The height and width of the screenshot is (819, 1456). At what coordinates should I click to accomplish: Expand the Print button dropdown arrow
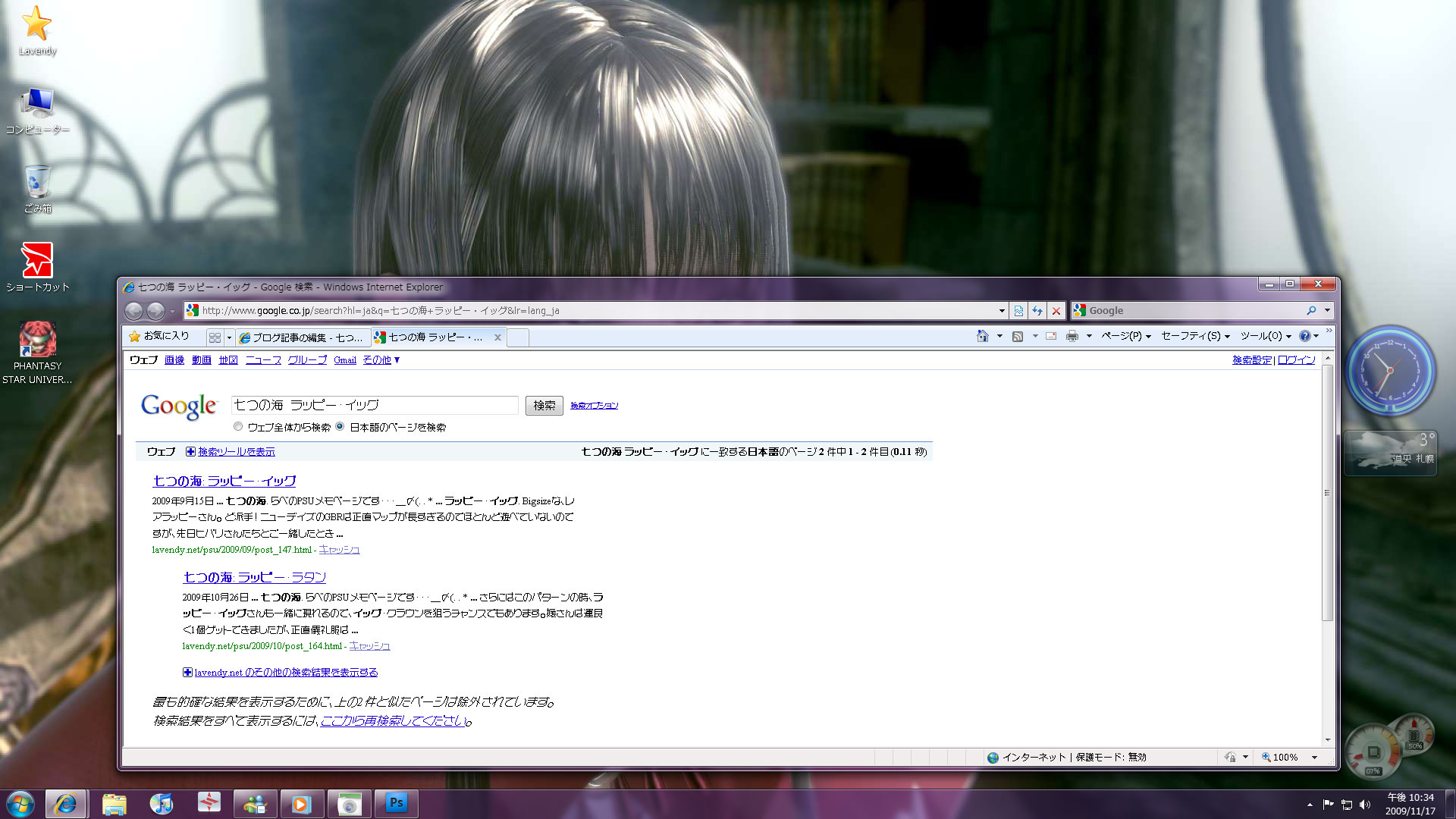[1089, 336]
